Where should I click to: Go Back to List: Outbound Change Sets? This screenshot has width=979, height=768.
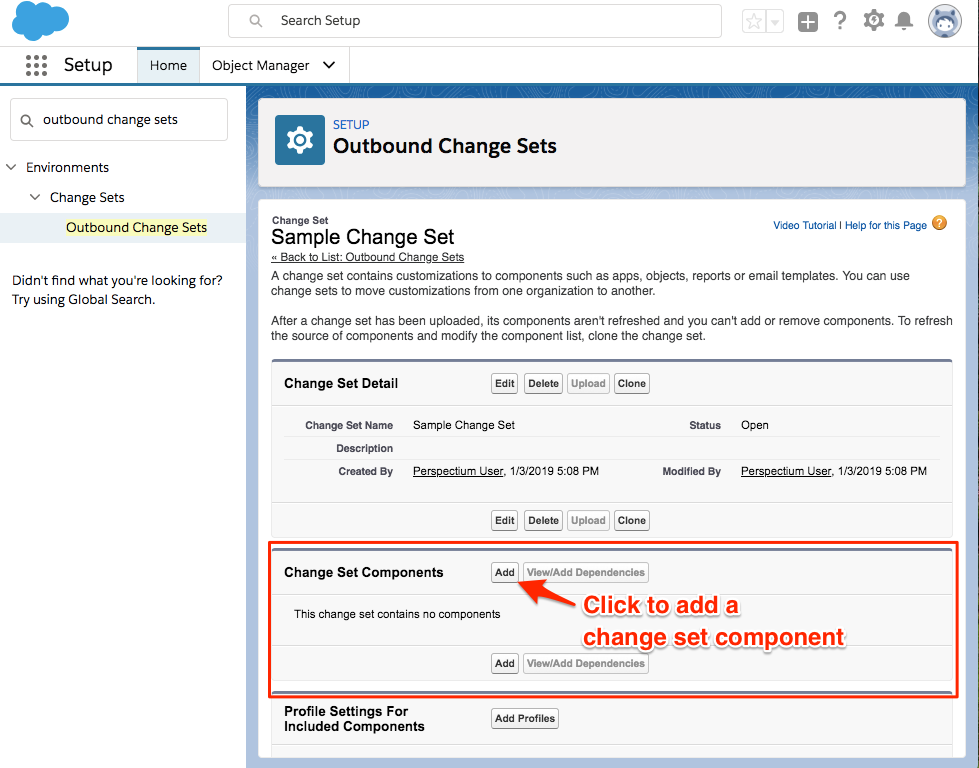(x=368, y=257)
